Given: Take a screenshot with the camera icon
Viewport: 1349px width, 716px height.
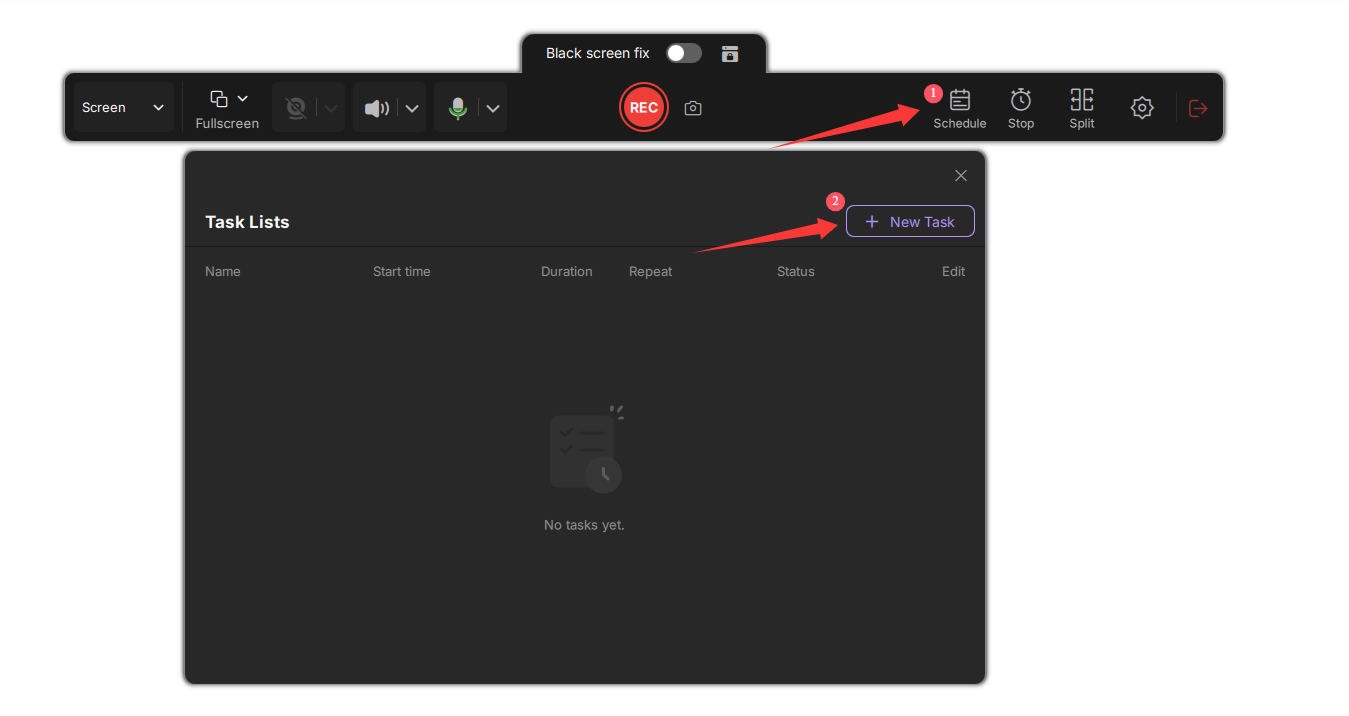Looking at the screenshot, I should click(693, 108).
